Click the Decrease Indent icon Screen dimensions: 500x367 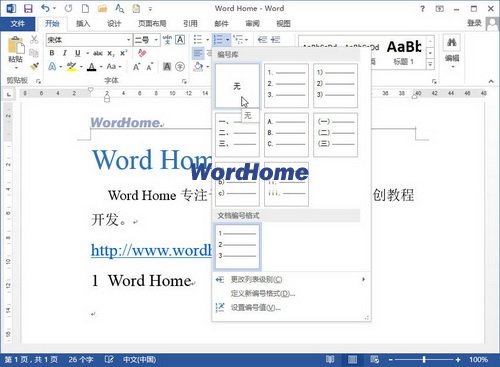(262, 40)
